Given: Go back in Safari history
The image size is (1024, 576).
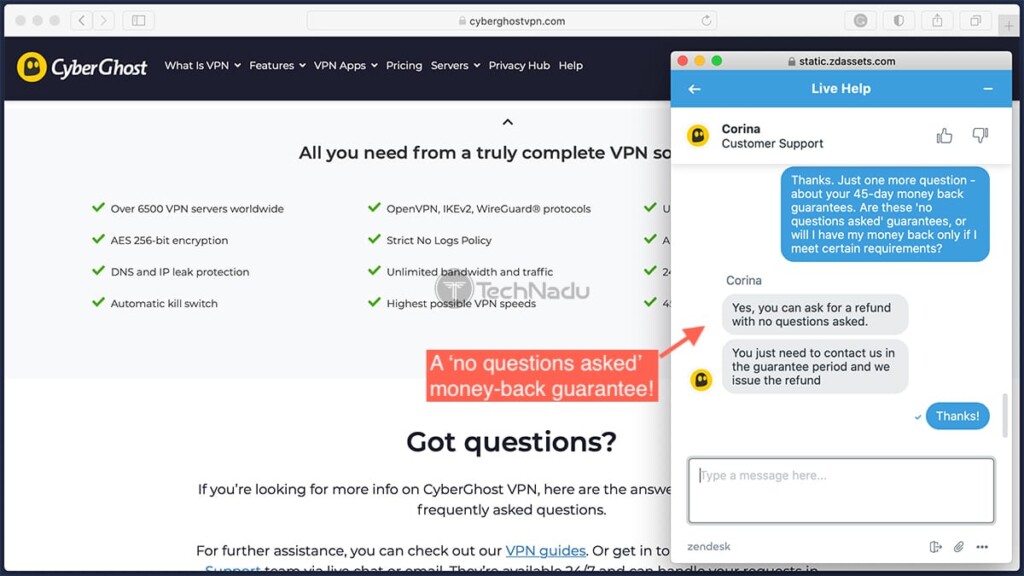Looking at the screenshot, I should 82,21.
